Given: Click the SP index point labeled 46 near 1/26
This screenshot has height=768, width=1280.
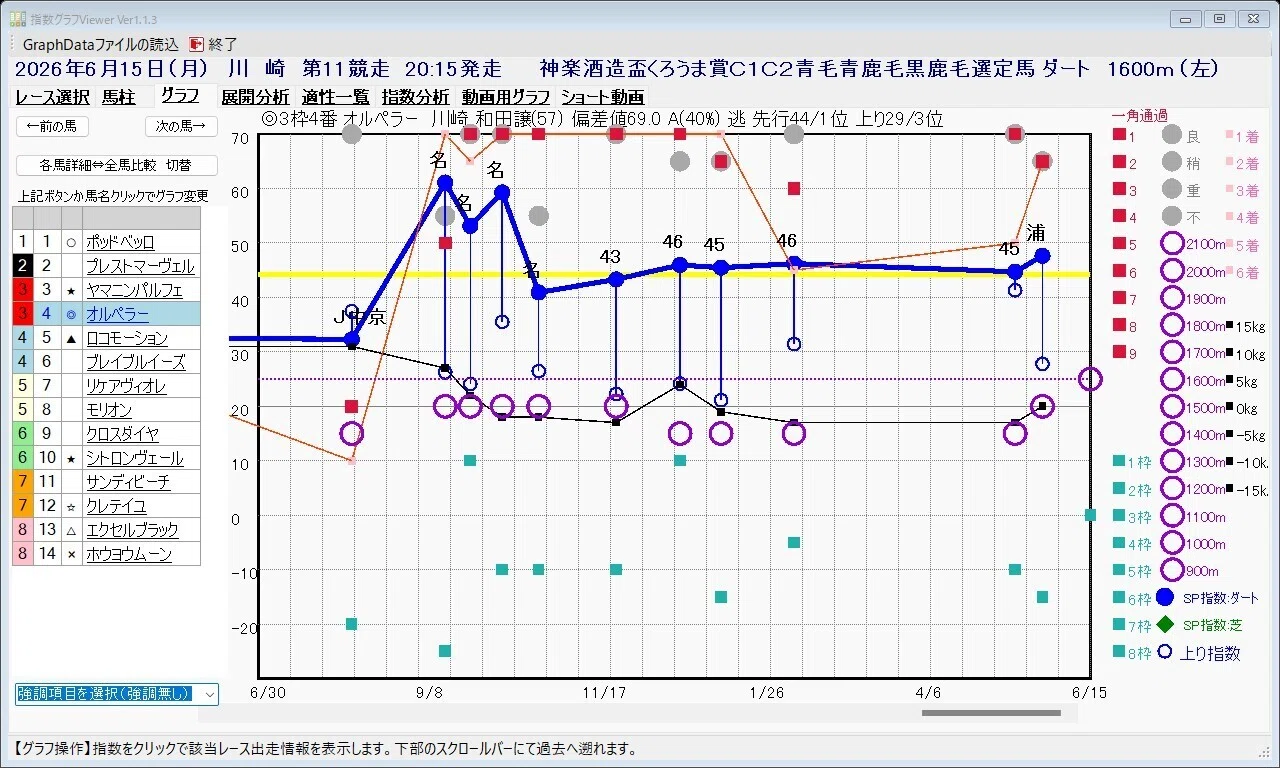Looking at the screenshot, I should [x=794, y=264].
